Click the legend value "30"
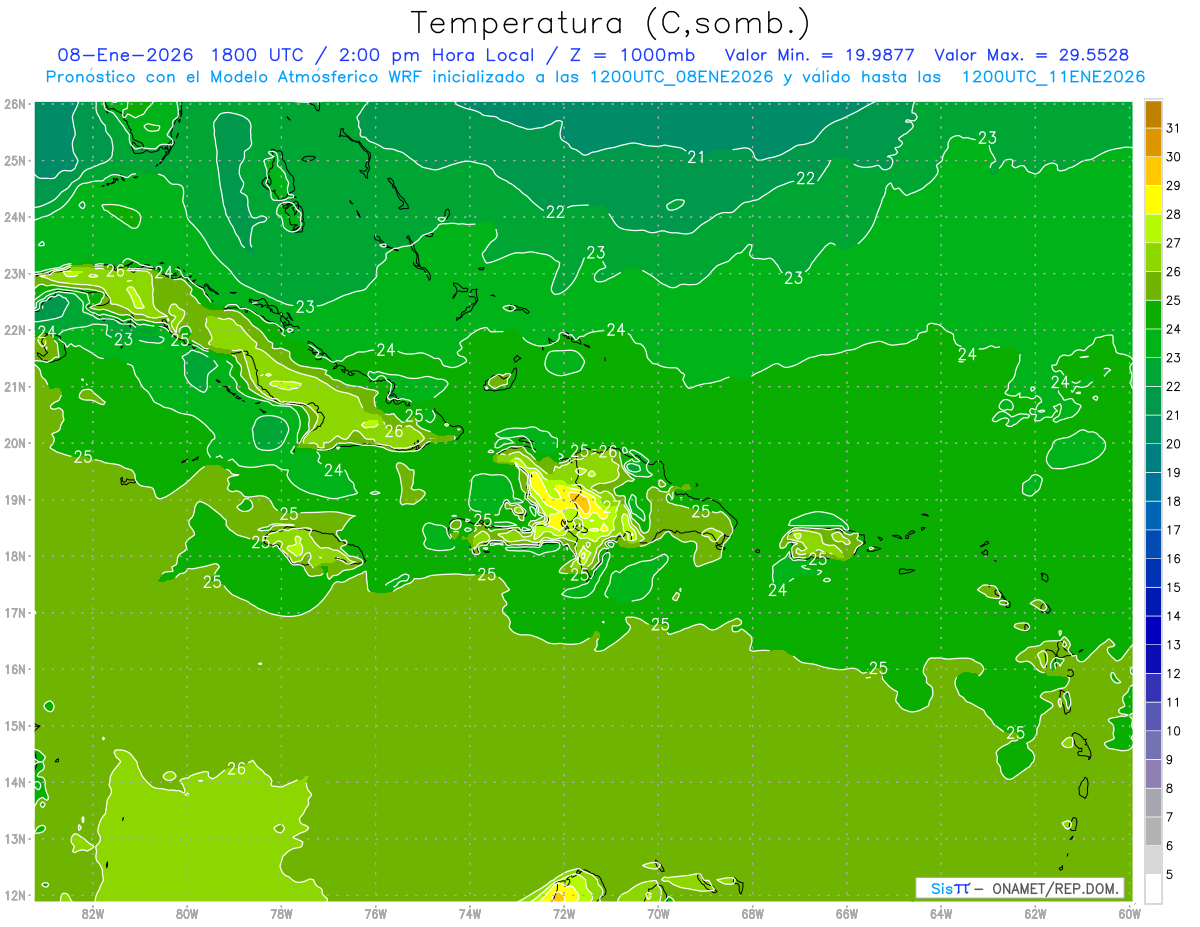This screenshot has height=927, width=1200. coord(1174,157)
